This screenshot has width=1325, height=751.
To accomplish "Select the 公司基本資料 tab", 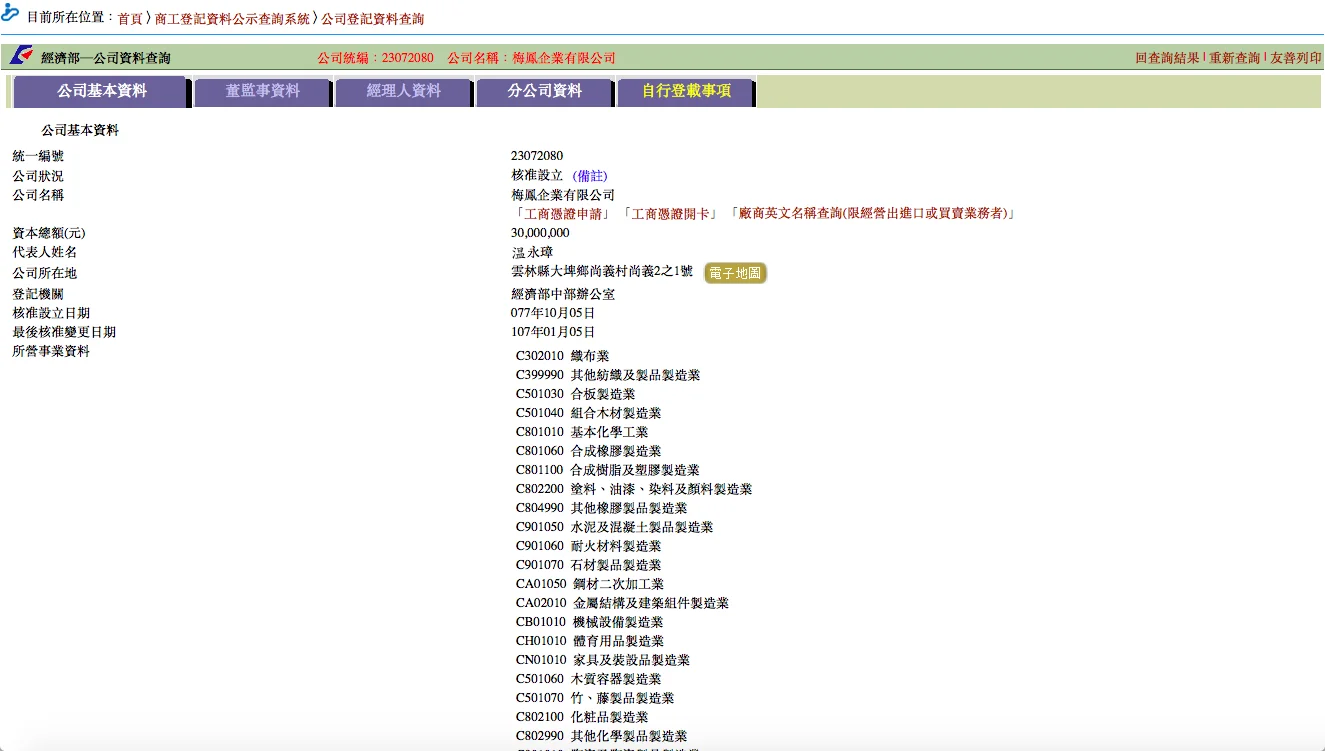I will [101, 91].
